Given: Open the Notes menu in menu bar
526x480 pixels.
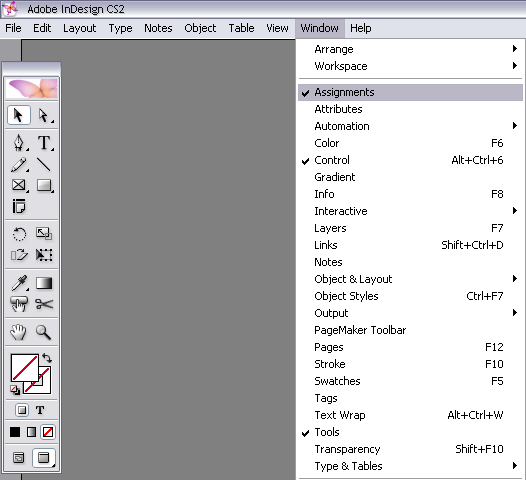Looking at the screenshot, I should 158,28.
